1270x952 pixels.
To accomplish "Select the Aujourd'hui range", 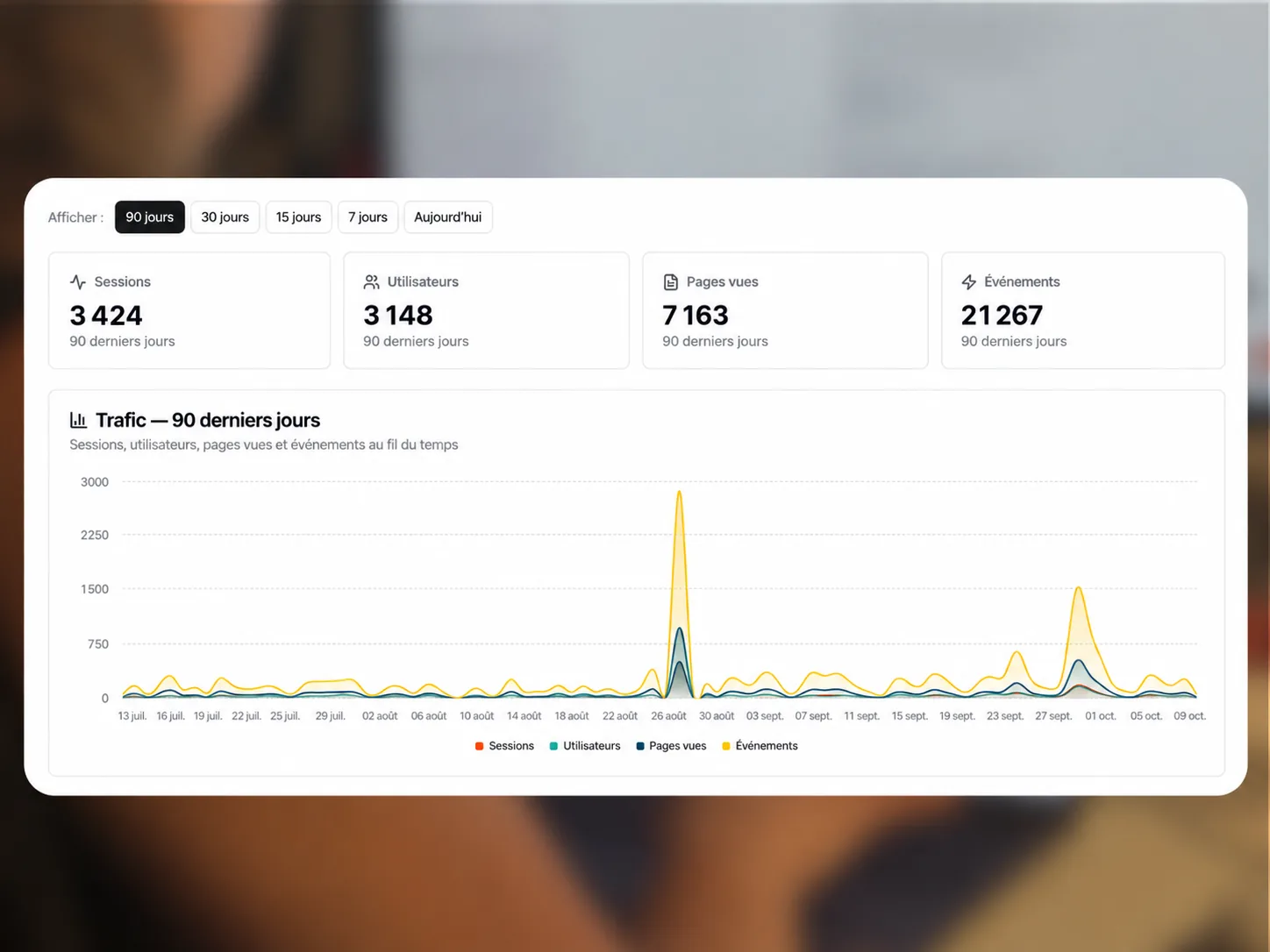I will point(447,217).
